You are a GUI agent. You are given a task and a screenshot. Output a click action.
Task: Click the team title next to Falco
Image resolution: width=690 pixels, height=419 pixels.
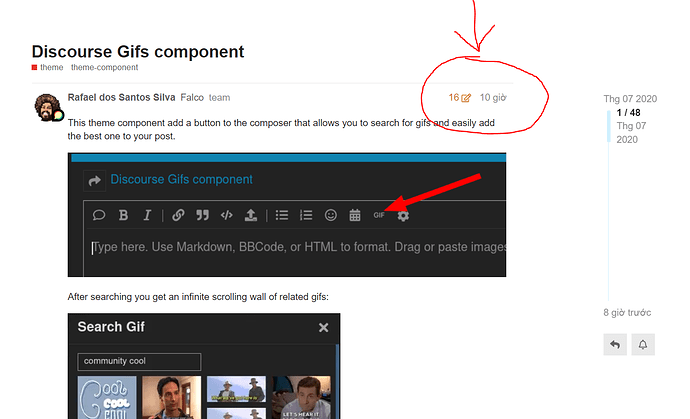pos(219,97)
